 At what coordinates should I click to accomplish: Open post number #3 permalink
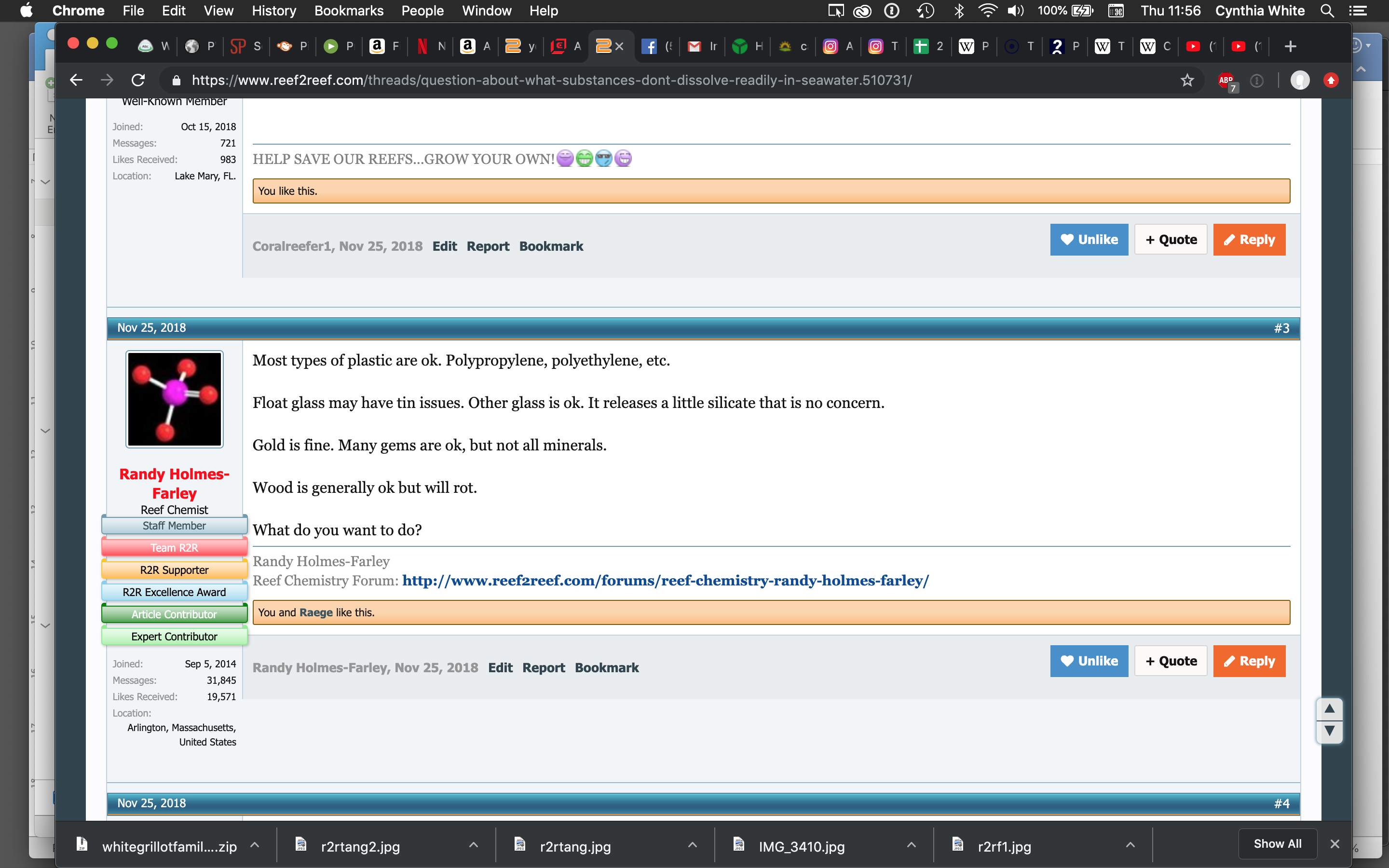[x=1281, y=328]
